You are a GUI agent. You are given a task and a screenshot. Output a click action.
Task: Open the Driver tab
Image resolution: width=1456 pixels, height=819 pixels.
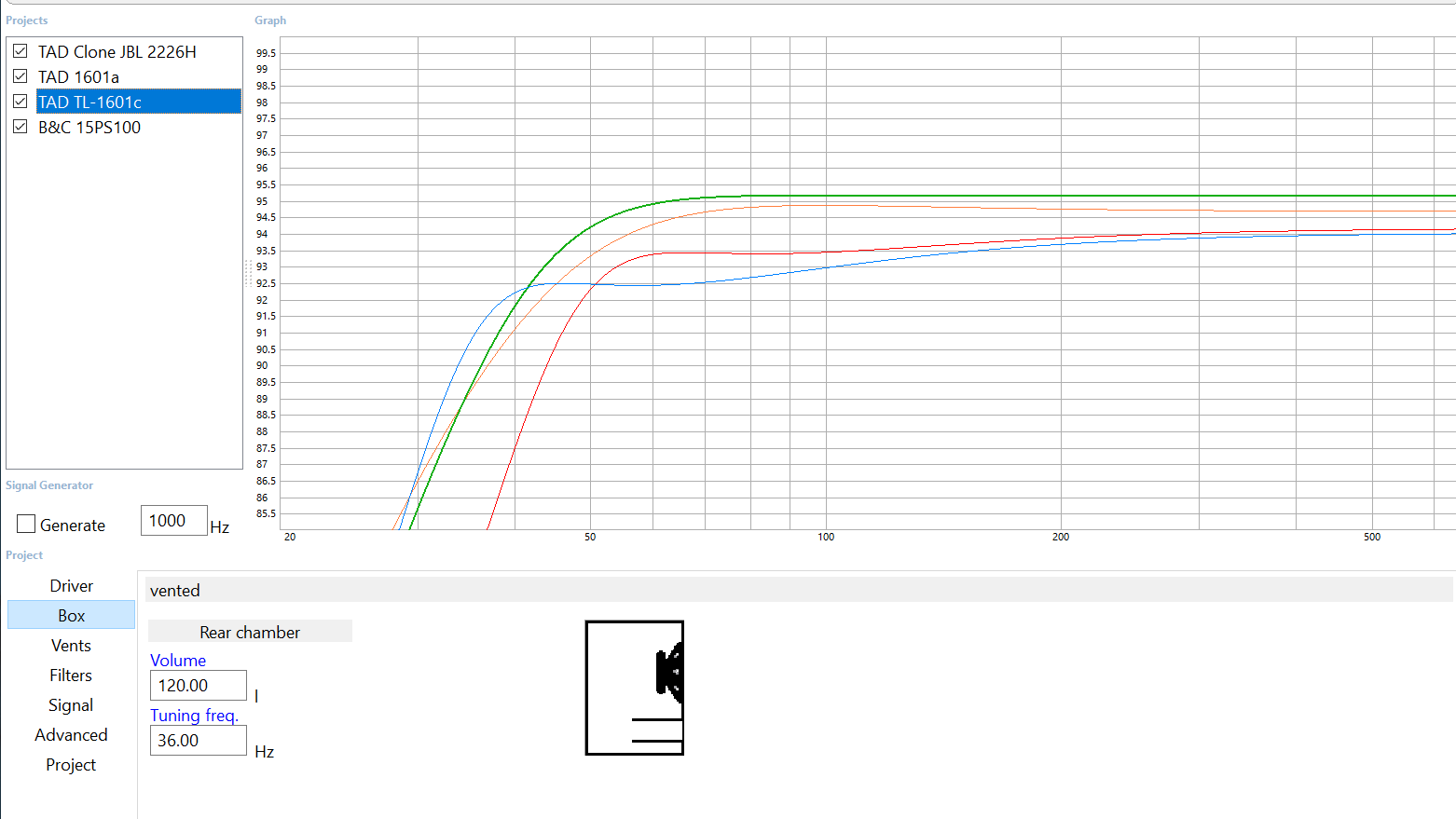(x=71, y=586)
